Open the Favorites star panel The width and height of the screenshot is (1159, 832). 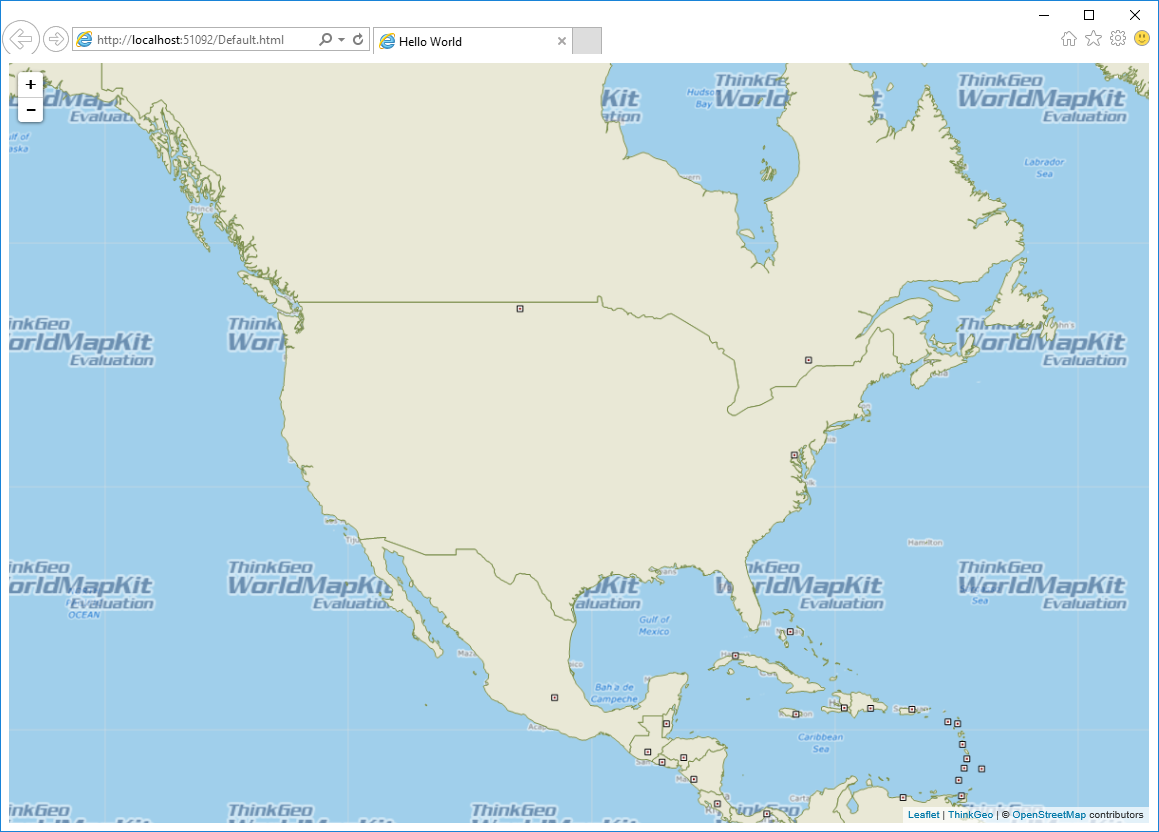pyautogui.click(x=1093, y=38)
